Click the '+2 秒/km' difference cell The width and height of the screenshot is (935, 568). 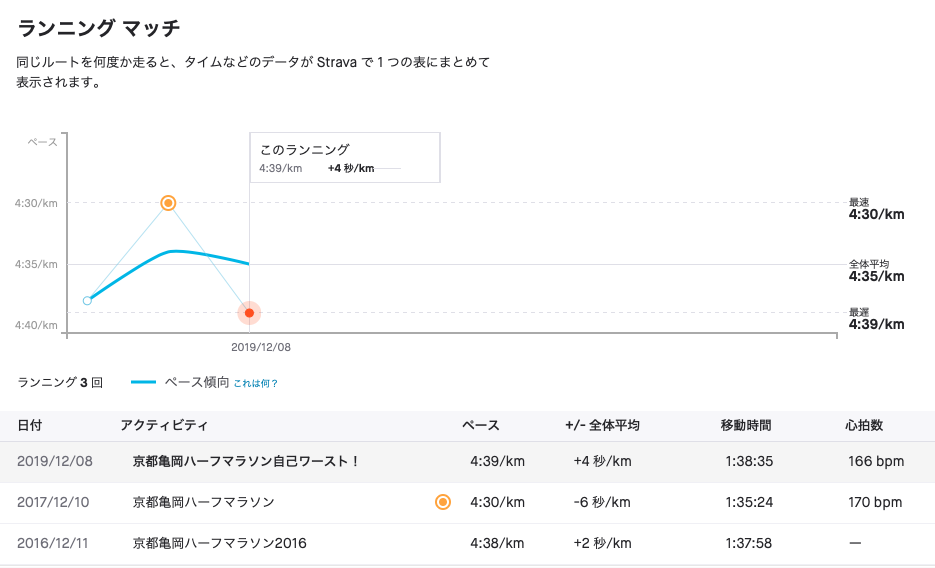point(602,543)
